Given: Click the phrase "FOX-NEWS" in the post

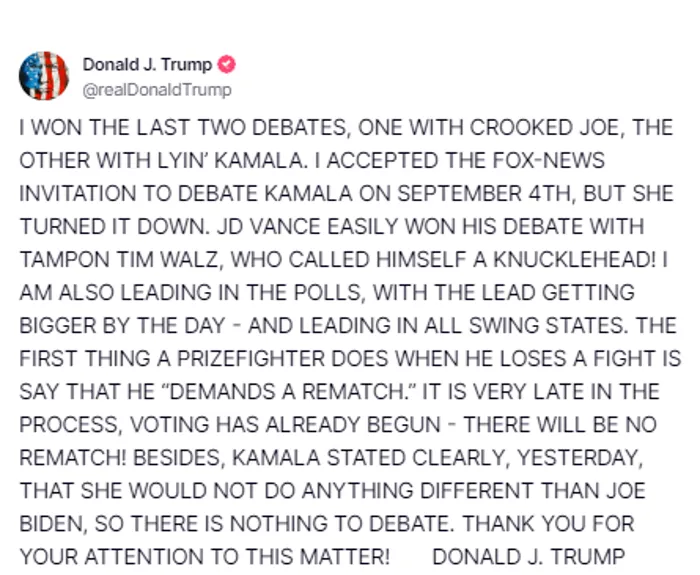Looking at the screenshot, I should (548, 160).
